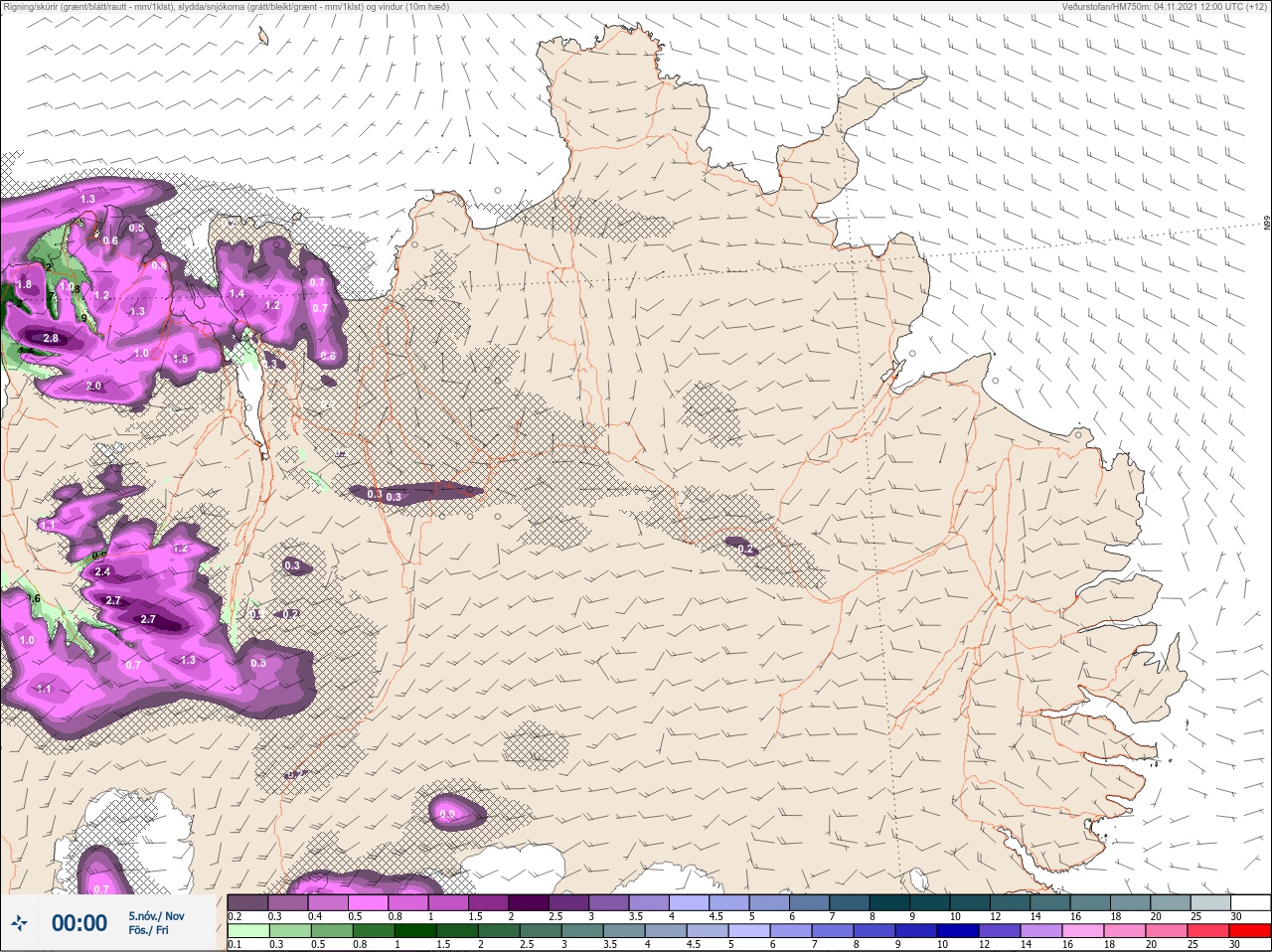The height and width of the screenshot is (952, 1272).
Task: Click the '14' label on the rain legend scale
Action: [x=1026, y=945]
